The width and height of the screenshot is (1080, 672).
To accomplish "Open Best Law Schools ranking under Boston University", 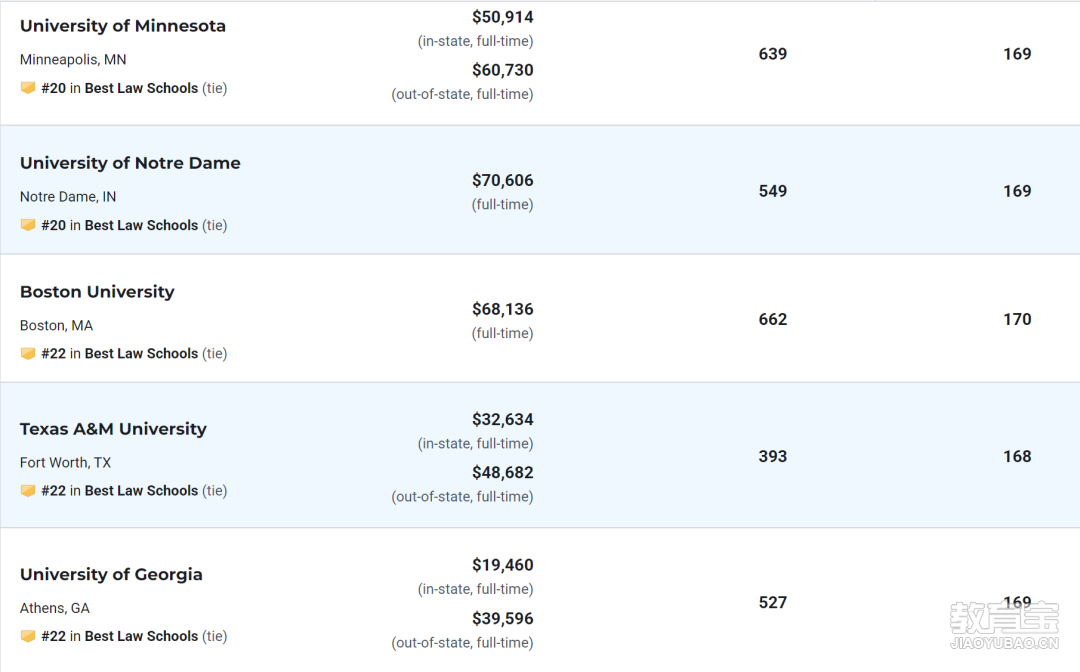I will (x=141, y=353).
